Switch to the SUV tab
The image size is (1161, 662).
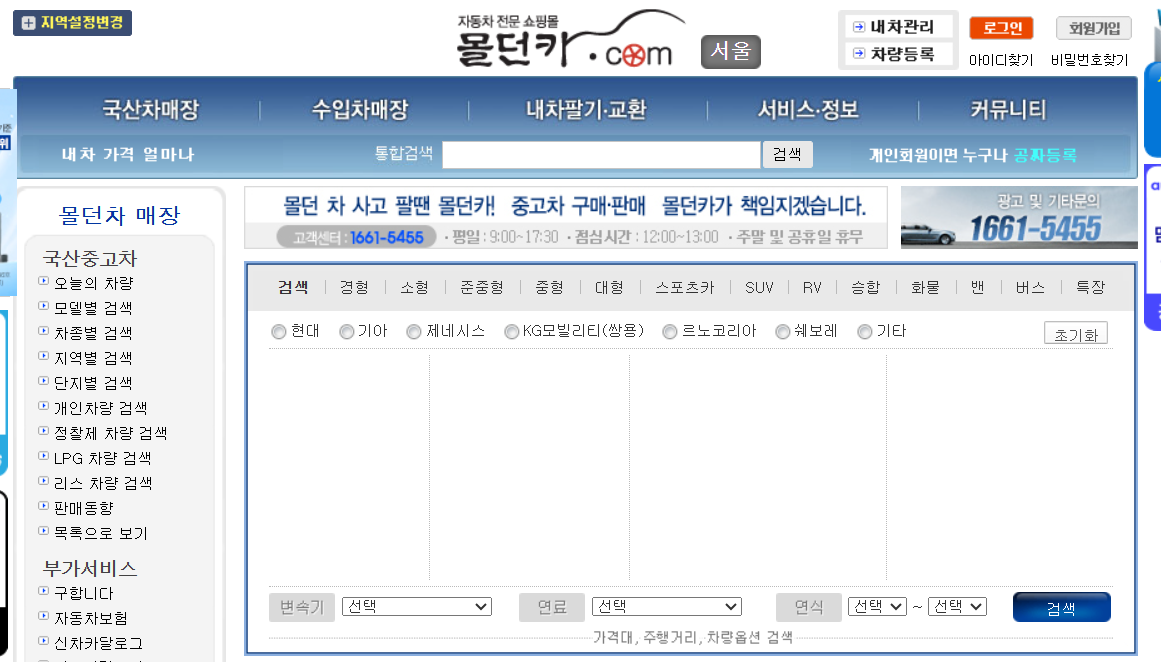760,287
